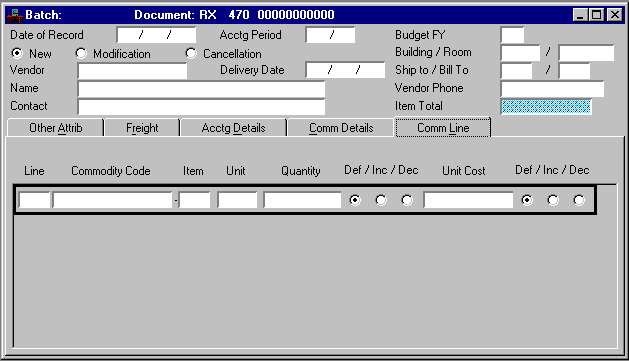
Task: Select Inc radio button for Quantity
Action: 381,200
